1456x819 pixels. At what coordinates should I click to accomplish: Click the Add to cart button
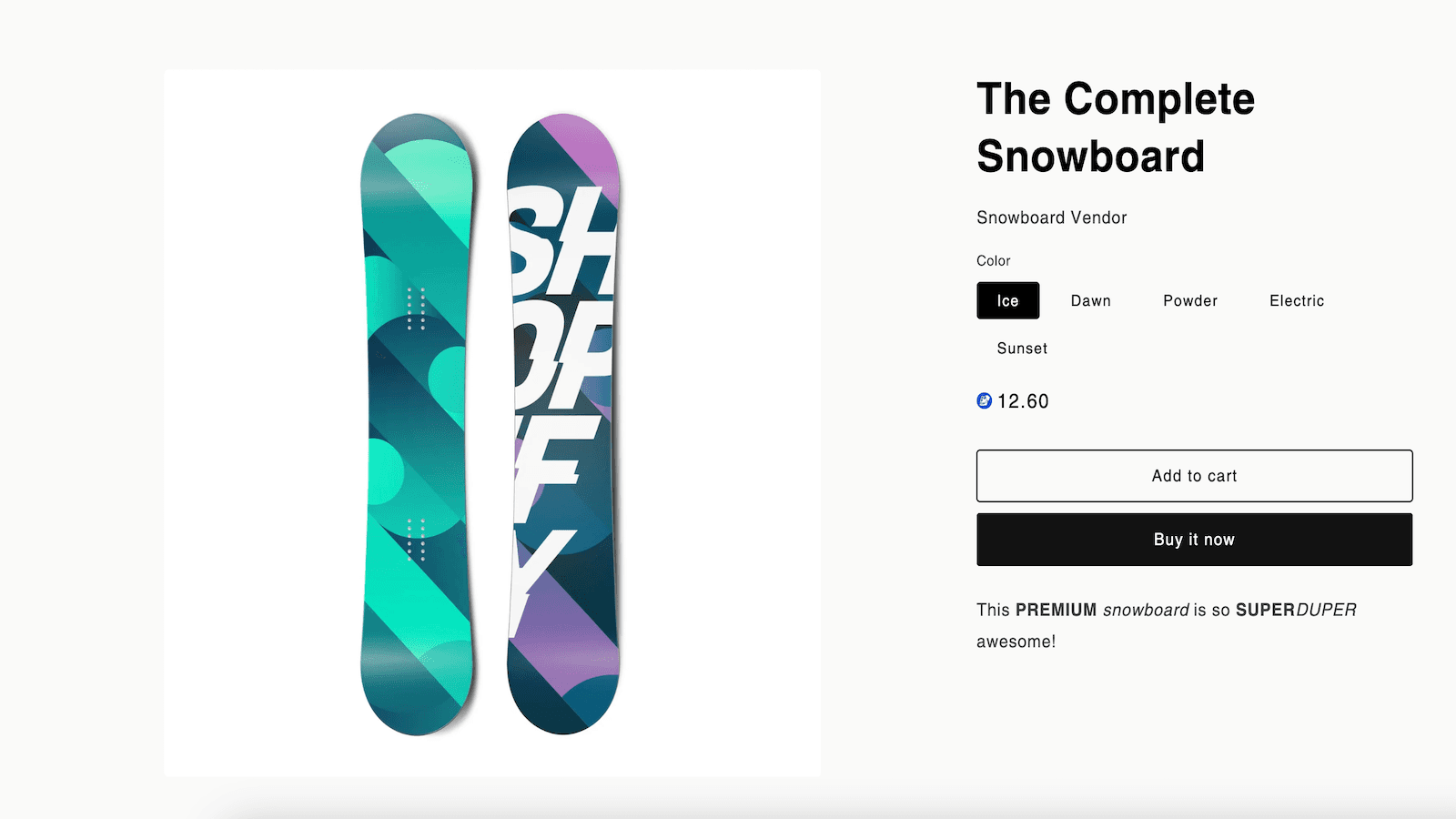tap(1194, 475)
